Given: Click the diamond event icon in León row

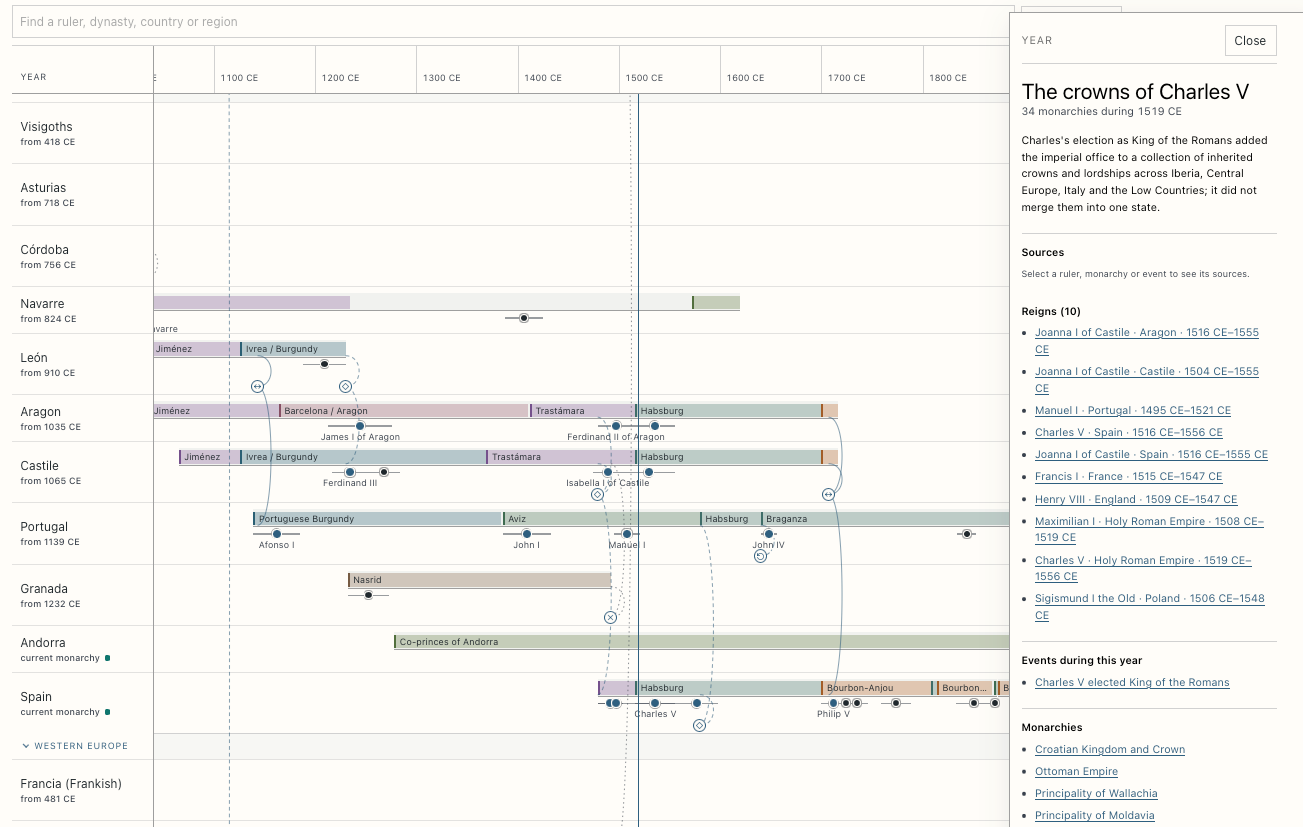Looking at the screenshot, I should point(346,386).
